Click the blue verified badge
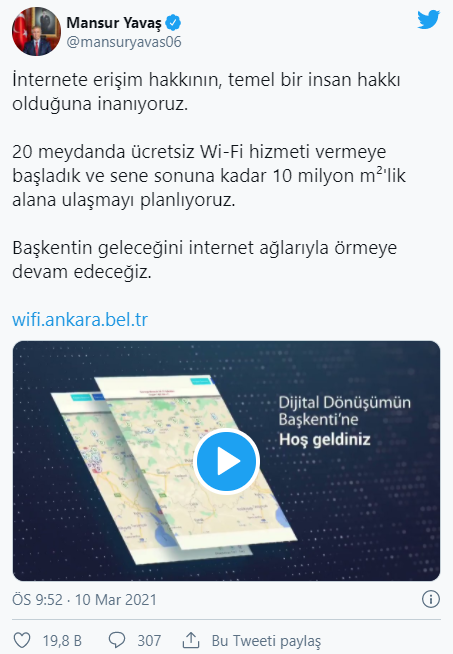This screenshot has height=654, width=453. [x=173, y=23]
